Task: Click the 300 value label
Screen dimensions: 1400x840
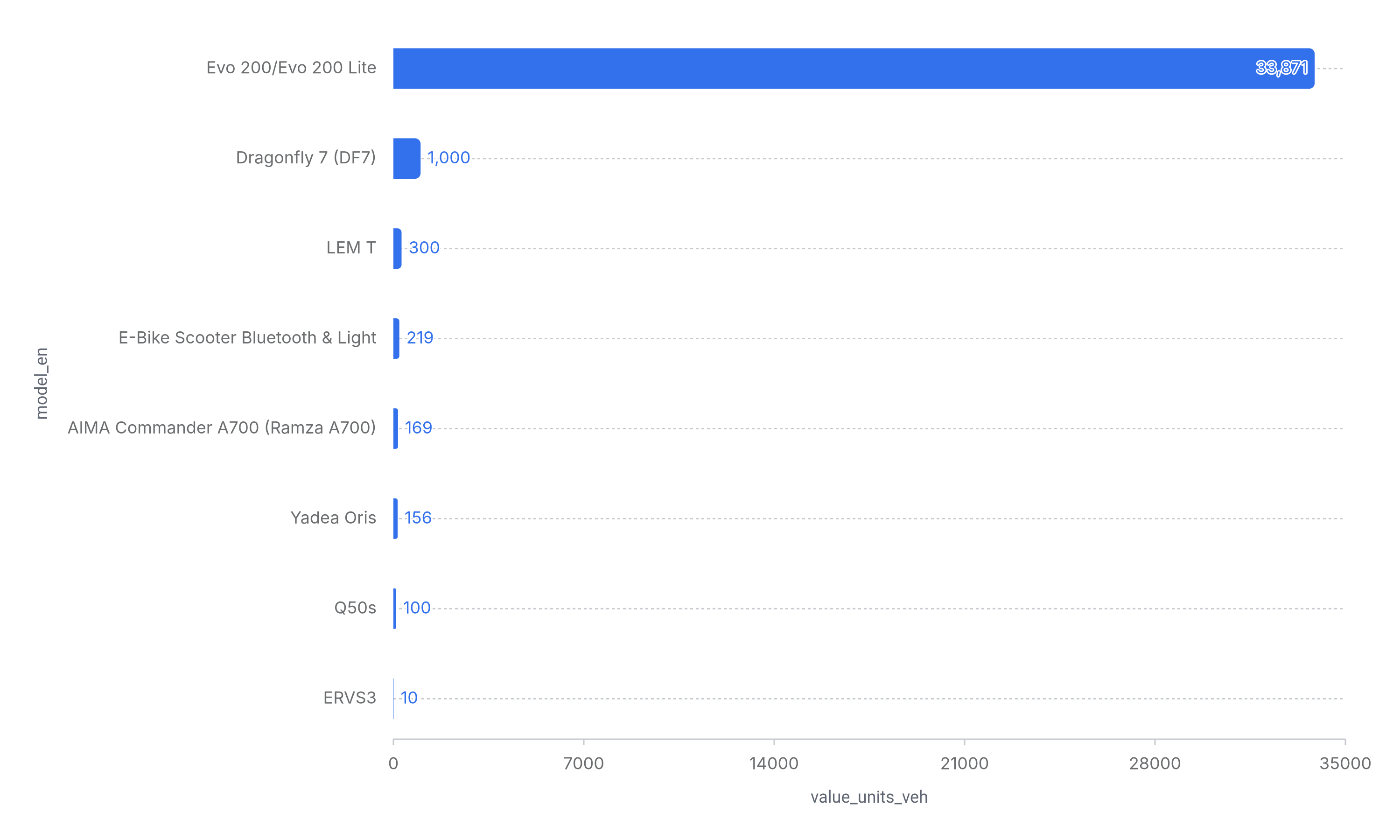Action: (424, 248)
